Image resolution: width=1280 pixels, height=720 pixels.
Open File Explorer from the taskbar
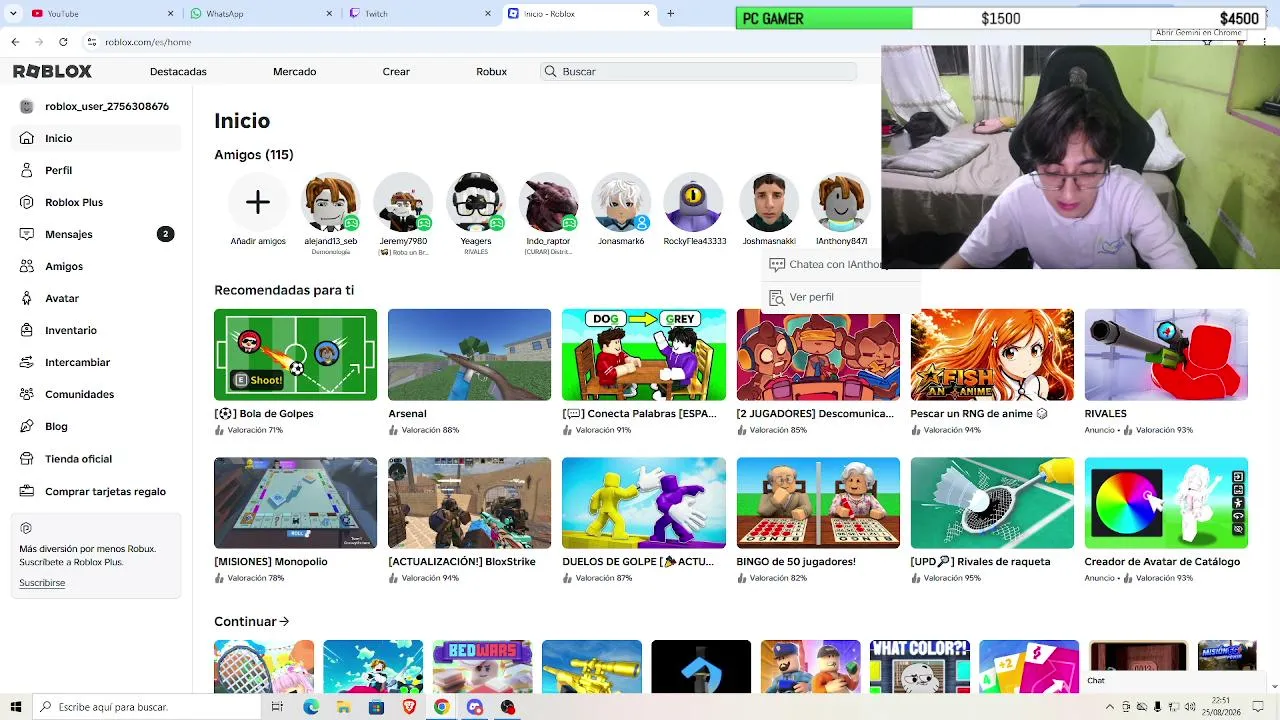coord(343,707)
